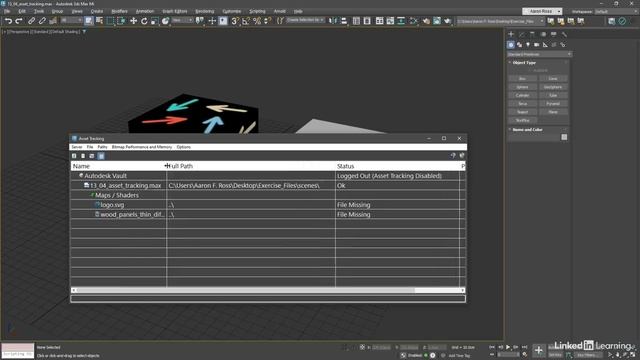Open the Selection Filter dropdown
Viewport: 640px width, 360px height.
pyautogui.click(x=71, y=20)
